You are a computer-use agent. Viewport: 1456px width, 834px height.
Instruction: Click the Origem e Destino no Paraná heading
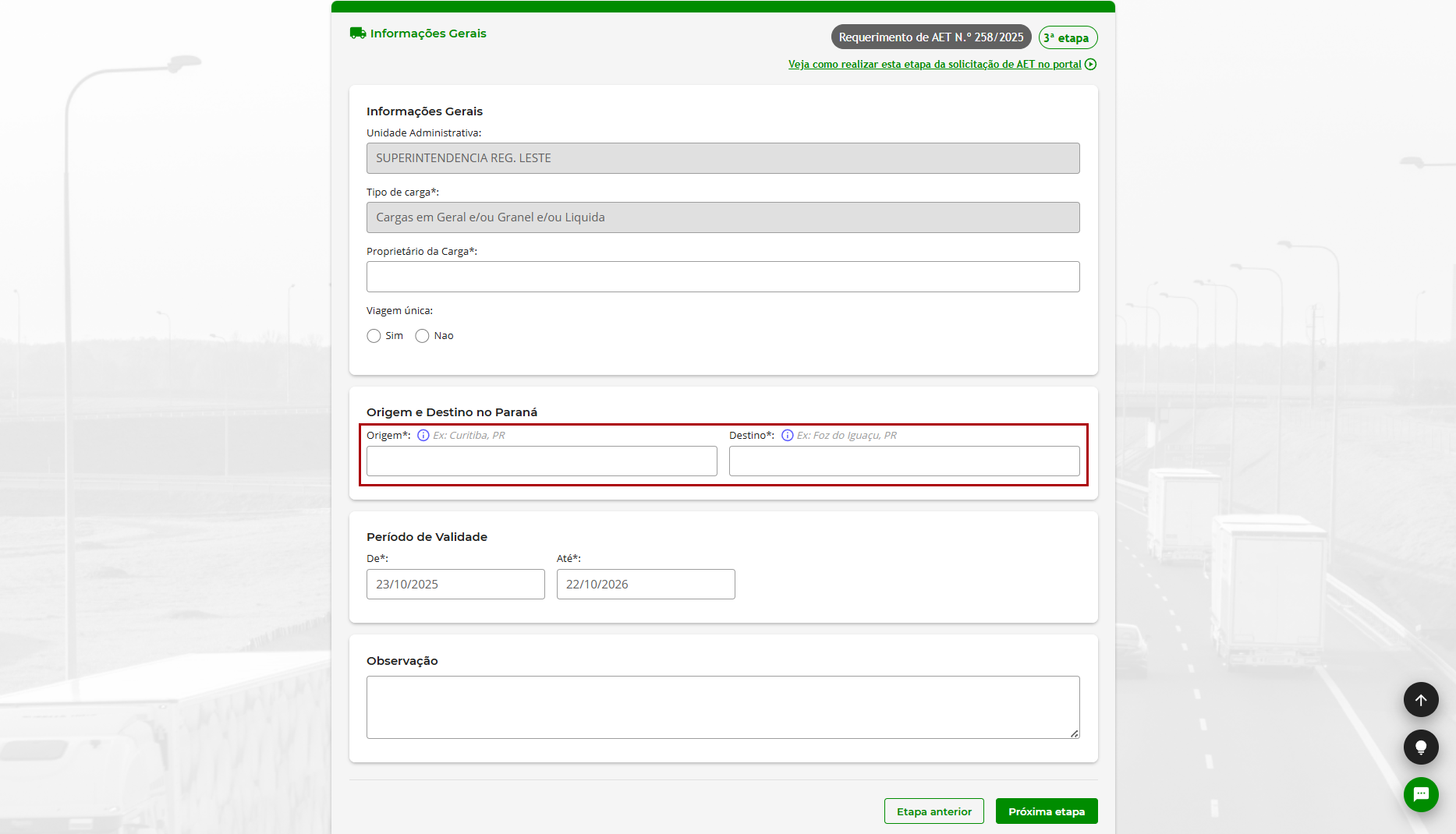click(x=452, y=412)
